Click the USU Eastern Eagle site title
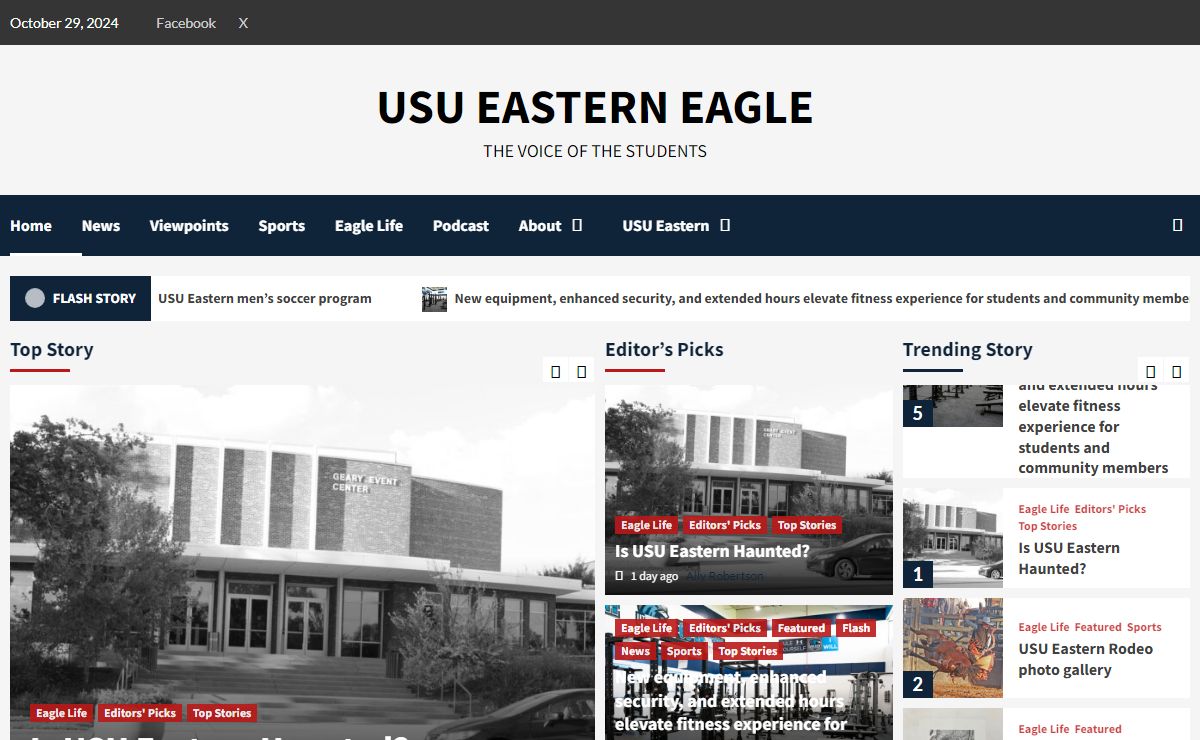Image resolution: width=1200 pixels, height=740 pixels. (x=595, y=107)
